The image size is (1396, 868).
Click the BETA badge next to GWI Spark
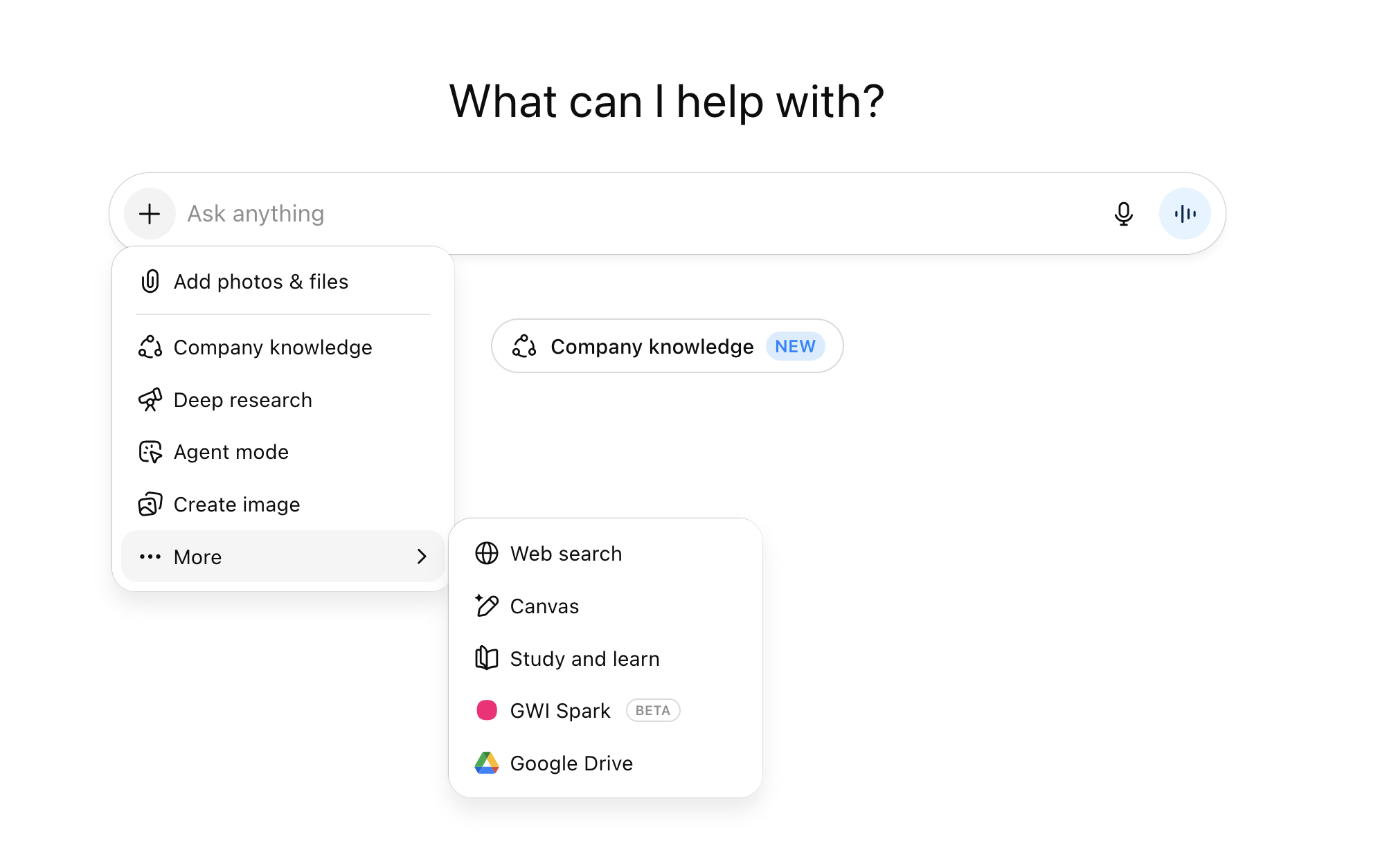coord(652,710)
